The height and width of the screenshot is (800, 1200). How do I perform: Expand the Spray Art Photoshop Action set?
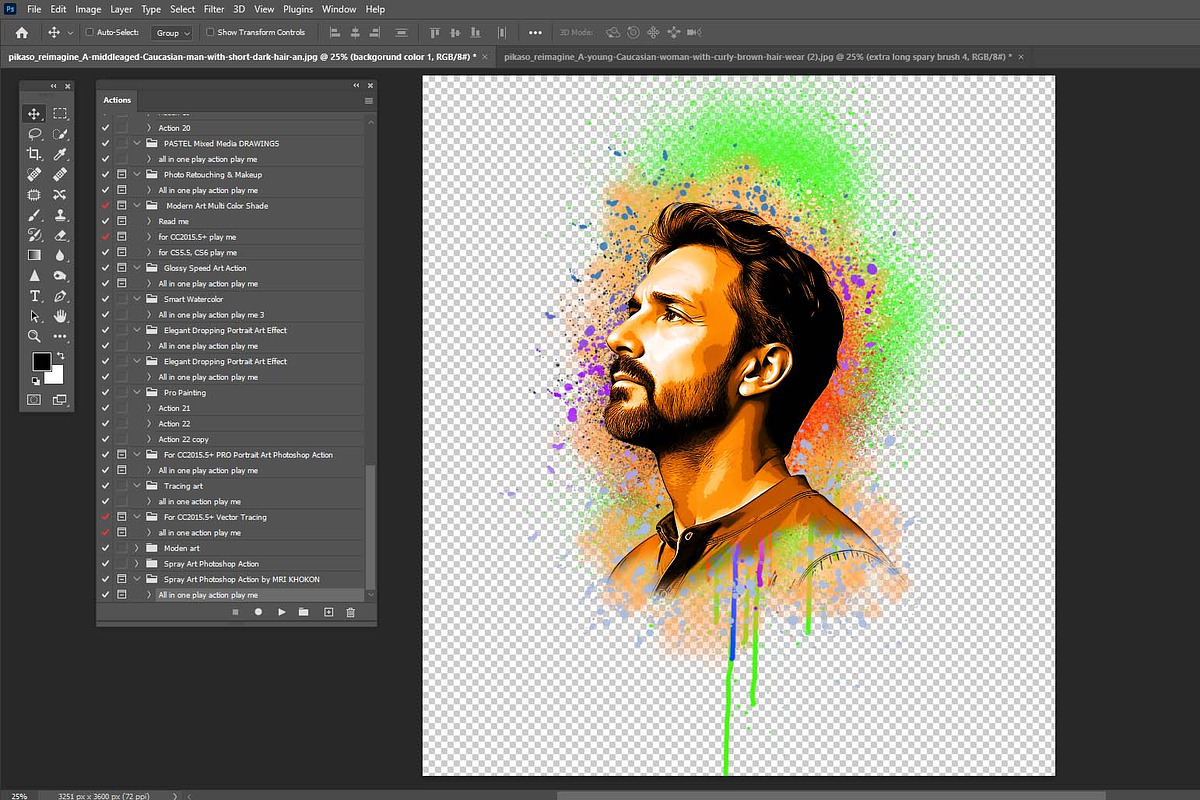pyautogui.click(x=137, y=564)
